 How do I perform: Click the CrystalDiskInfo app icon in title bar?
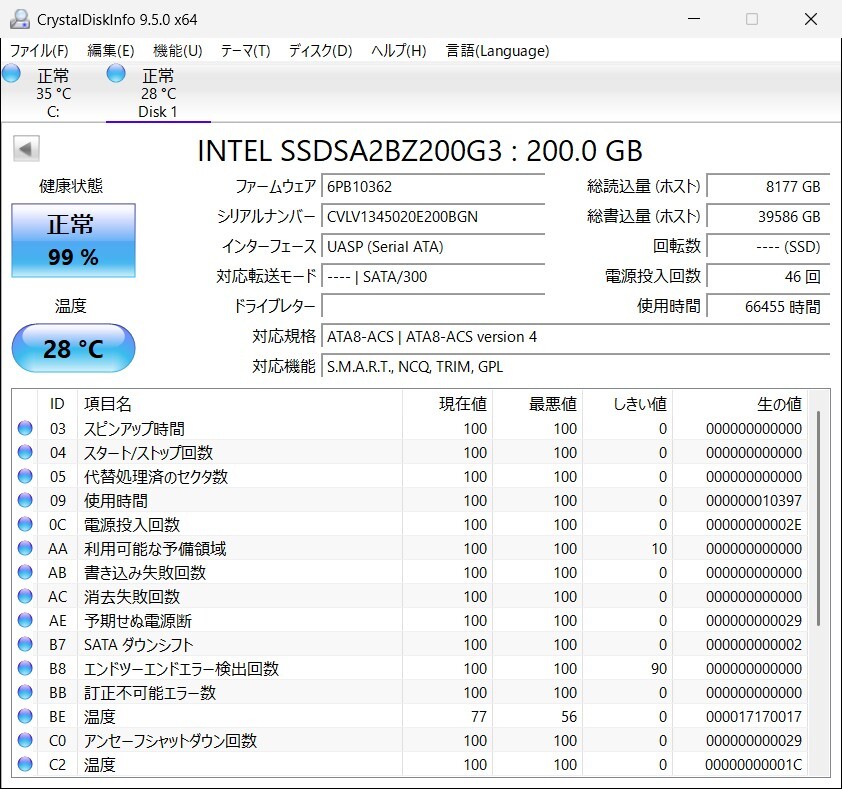tap(19, 19)
